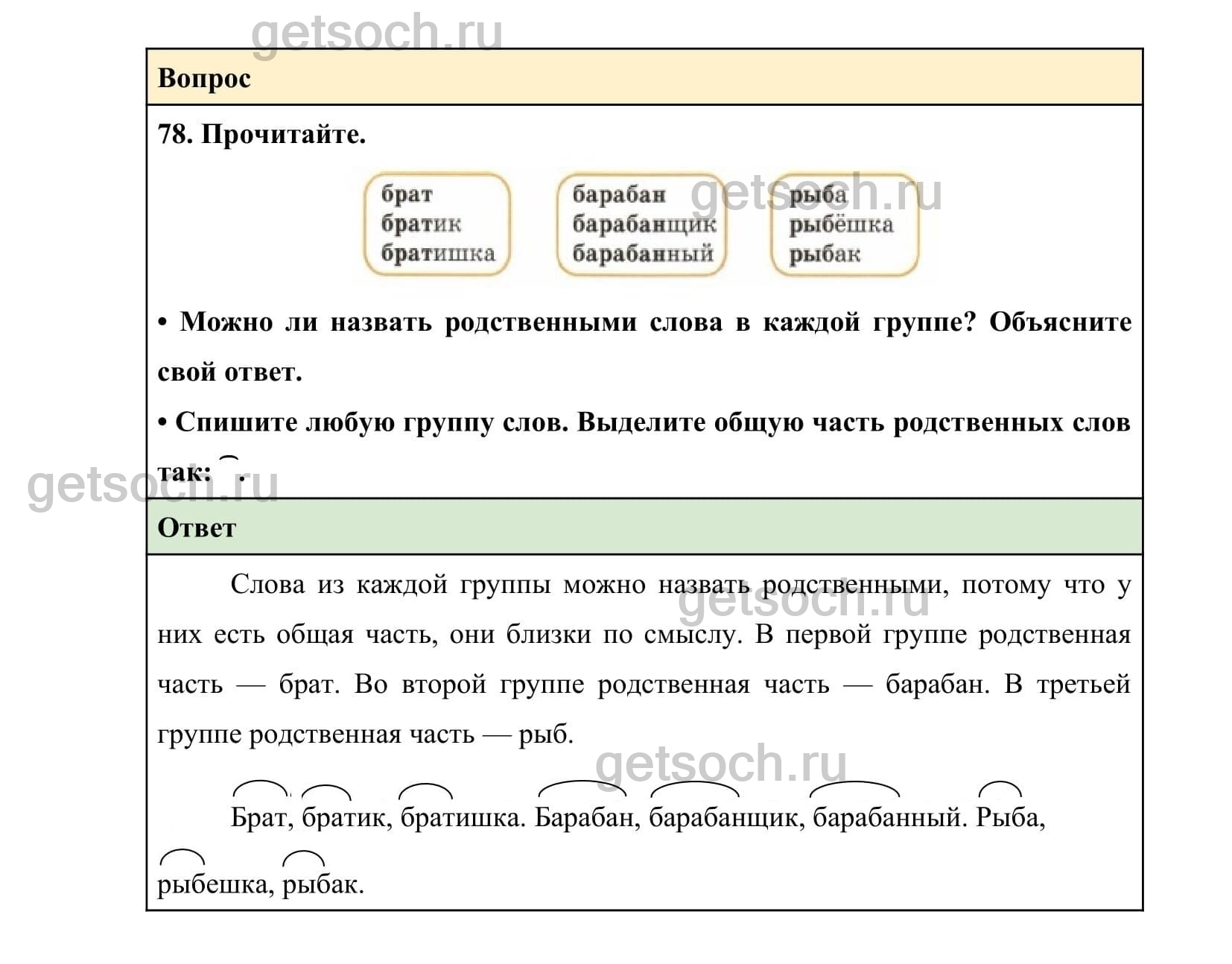Click the root arc above the word "Брат"
1232x964 pixels.
(260, 788)
